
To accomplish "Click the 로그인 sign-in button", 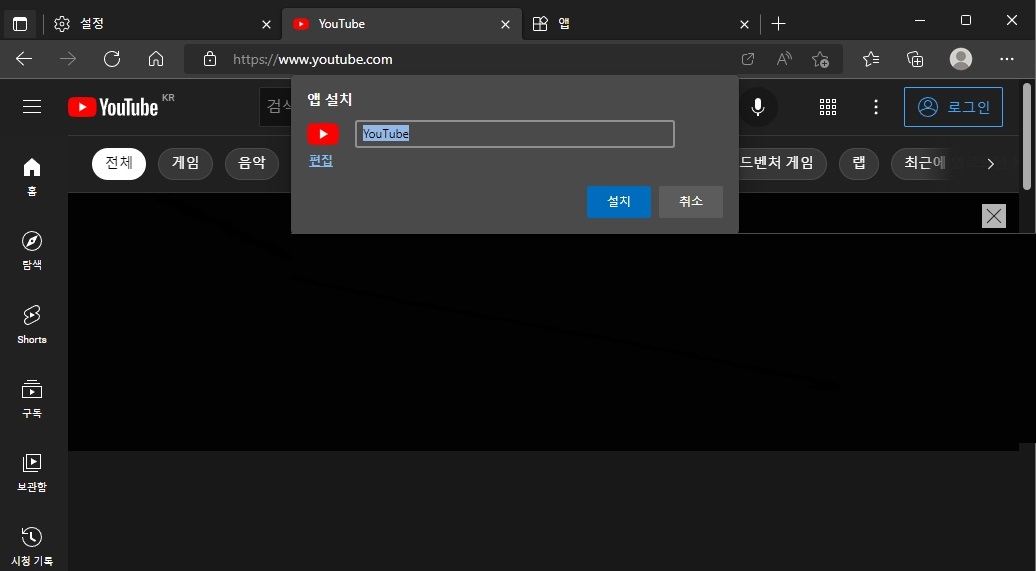I will [x=953, y=107].
